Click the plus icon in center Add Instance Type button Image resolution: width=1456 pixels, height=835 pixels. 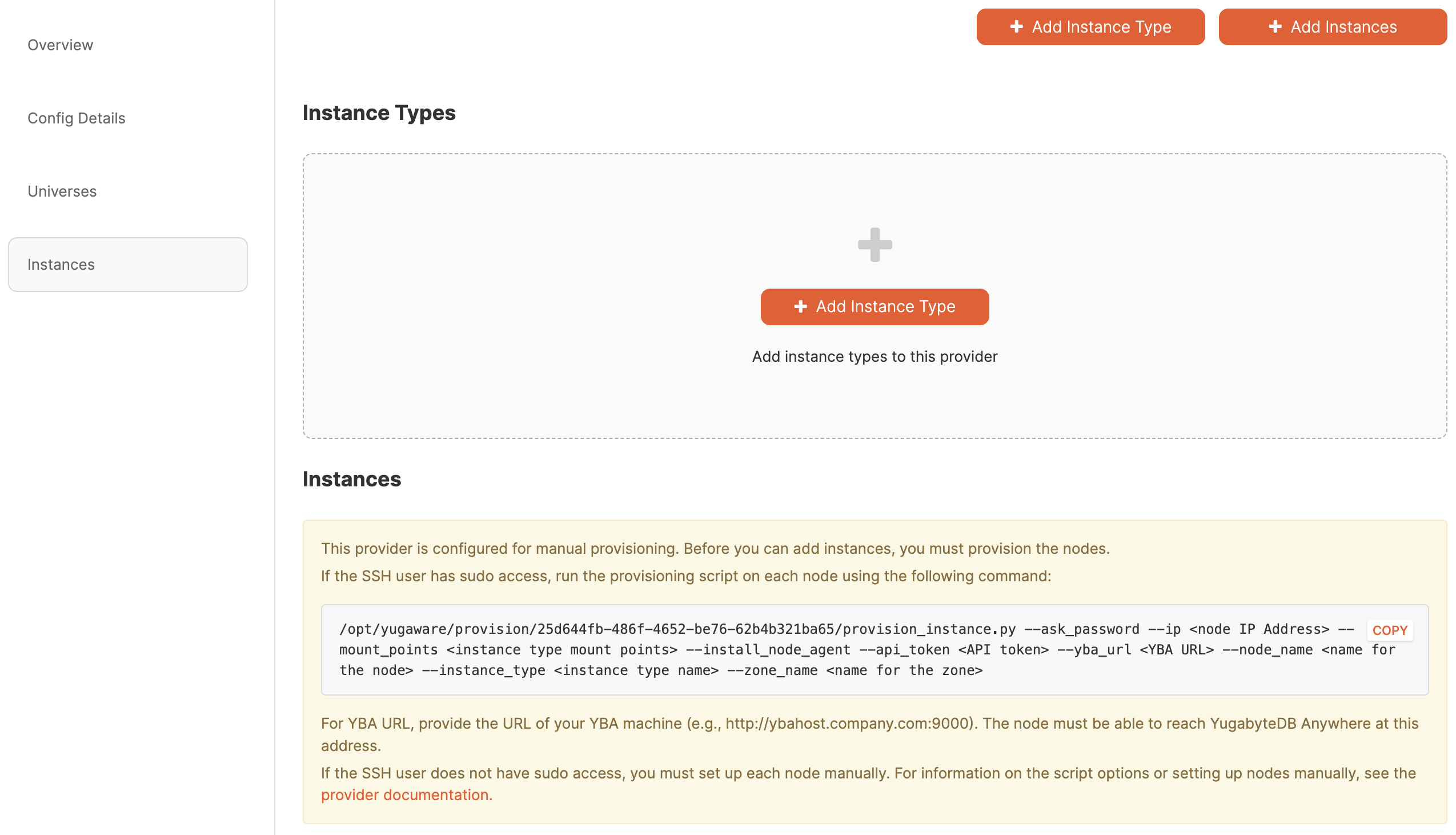(800, 307)
